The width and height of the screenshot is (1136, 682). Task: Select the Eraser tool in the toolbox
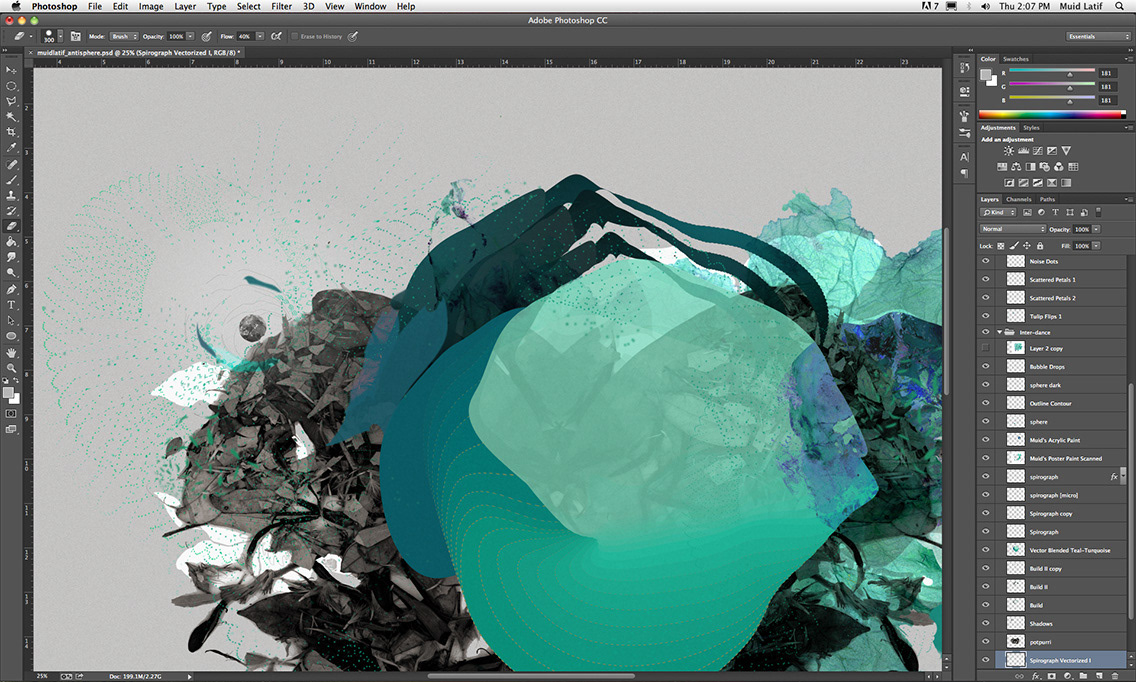click(x=11, y=226)
